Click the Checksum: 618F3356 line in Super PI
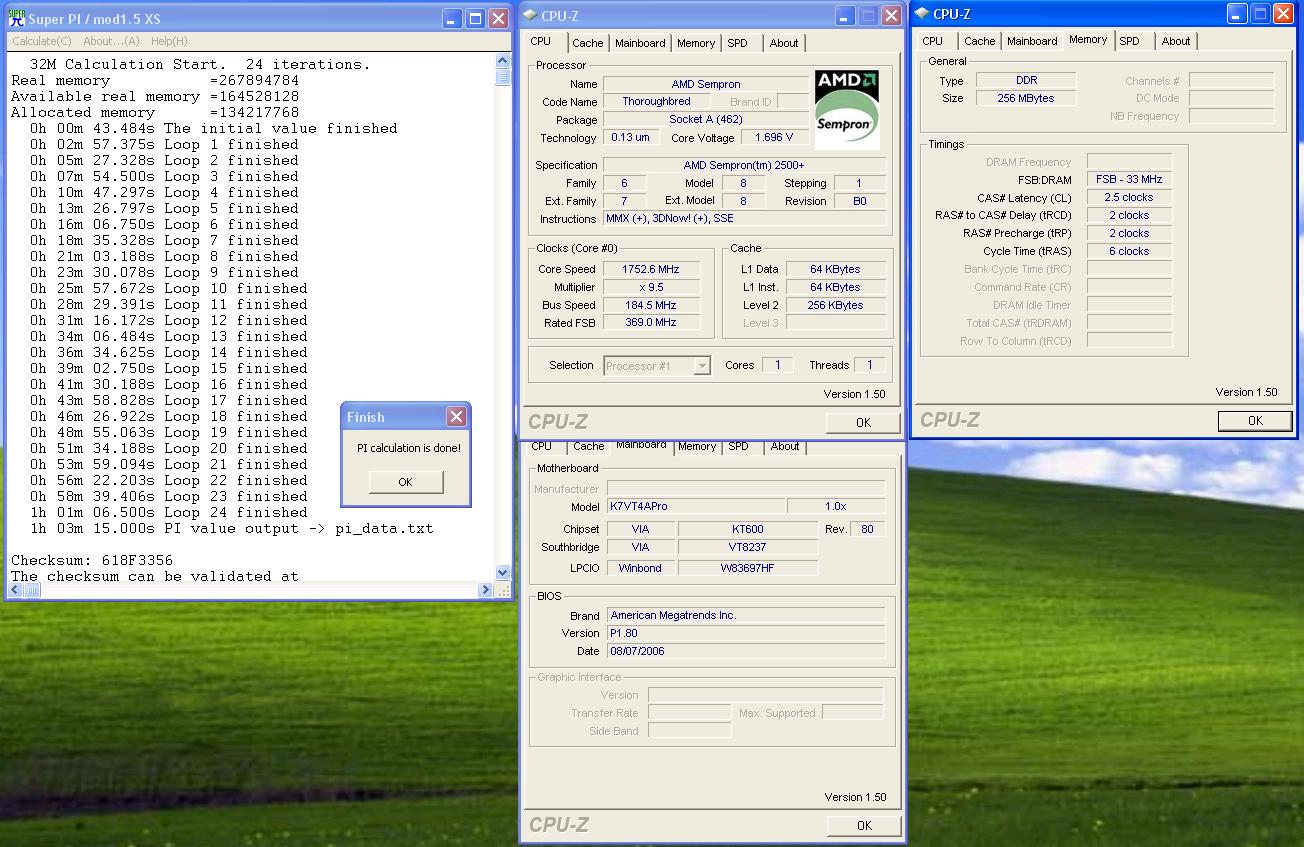This screenshot has width=1304, height=847. [x=92, y=560]
